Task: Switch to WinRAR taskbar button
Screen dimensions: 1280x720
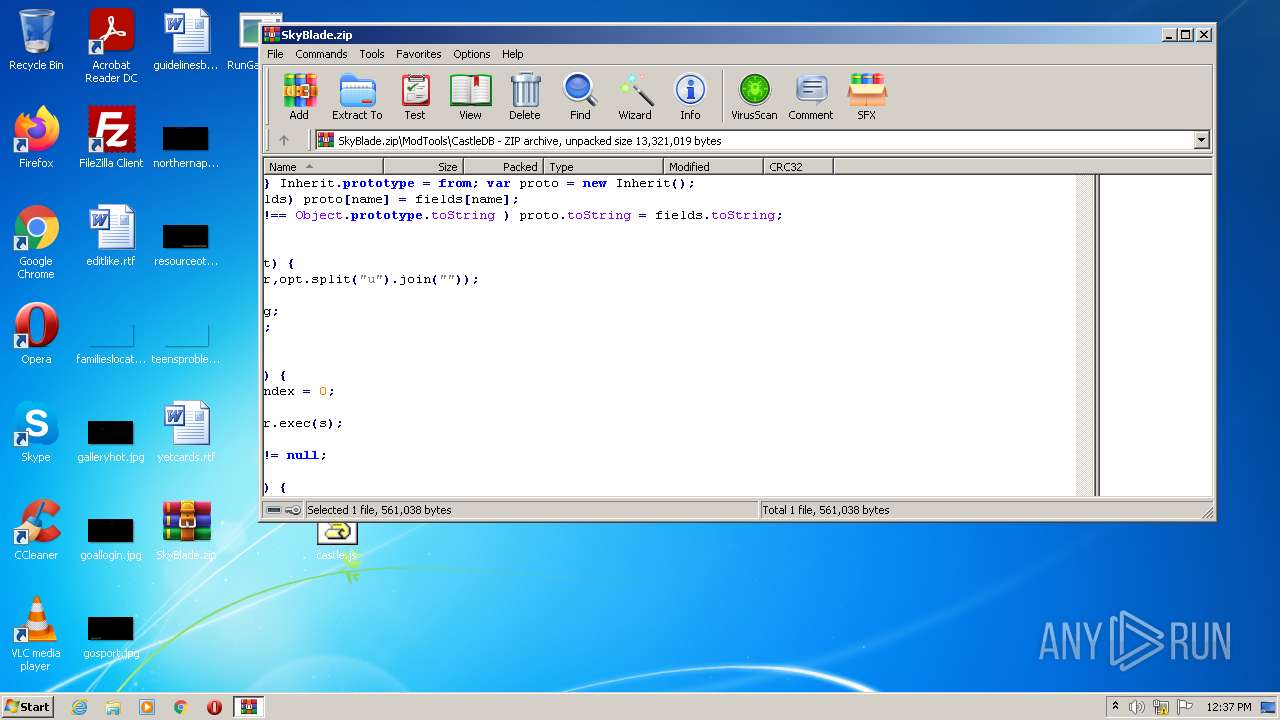Action: 248,707
